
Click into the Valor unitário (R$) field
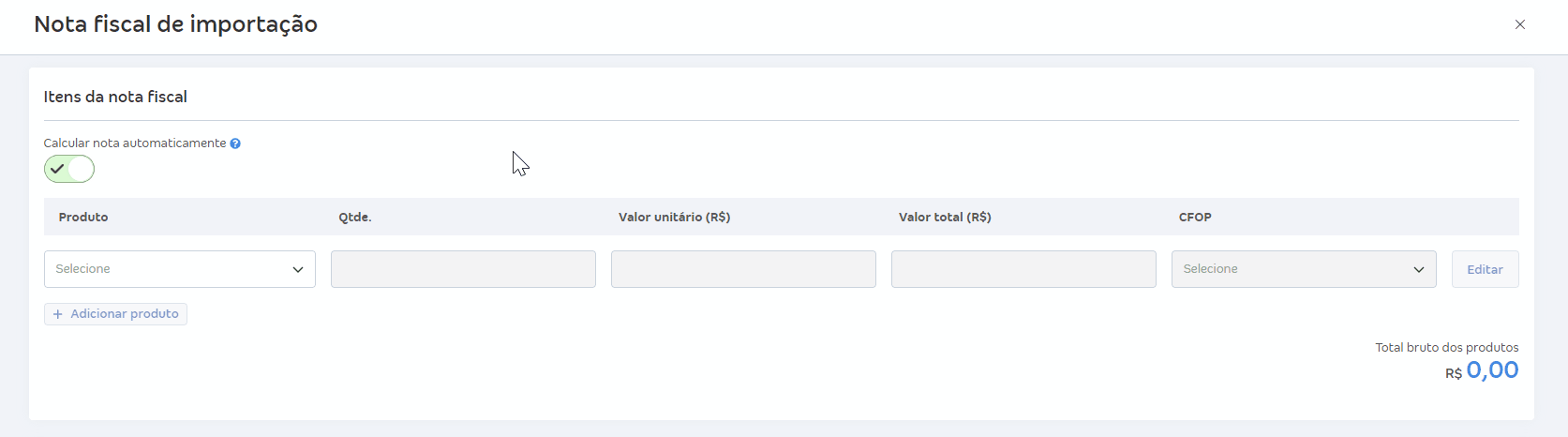tap(743, 269)
